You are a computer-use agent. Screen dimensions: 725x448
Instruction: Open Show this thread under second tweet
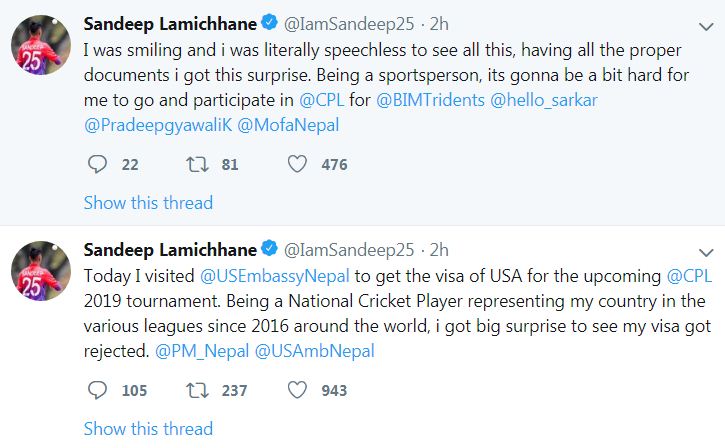tap(148, 428)
